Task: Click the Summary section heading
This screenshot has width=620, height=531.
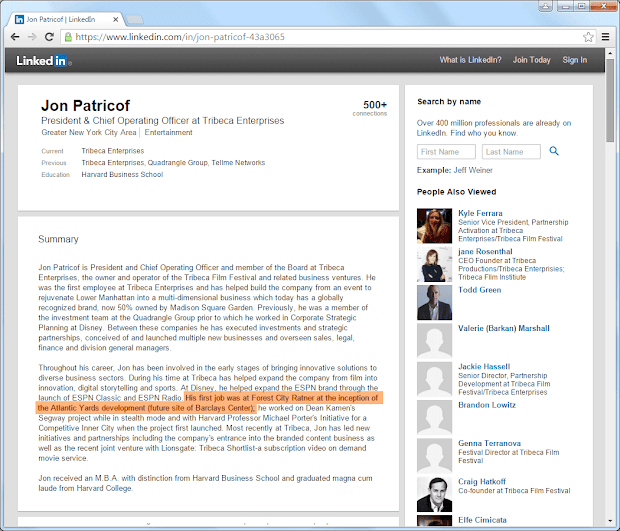Action: pos(58,239)
